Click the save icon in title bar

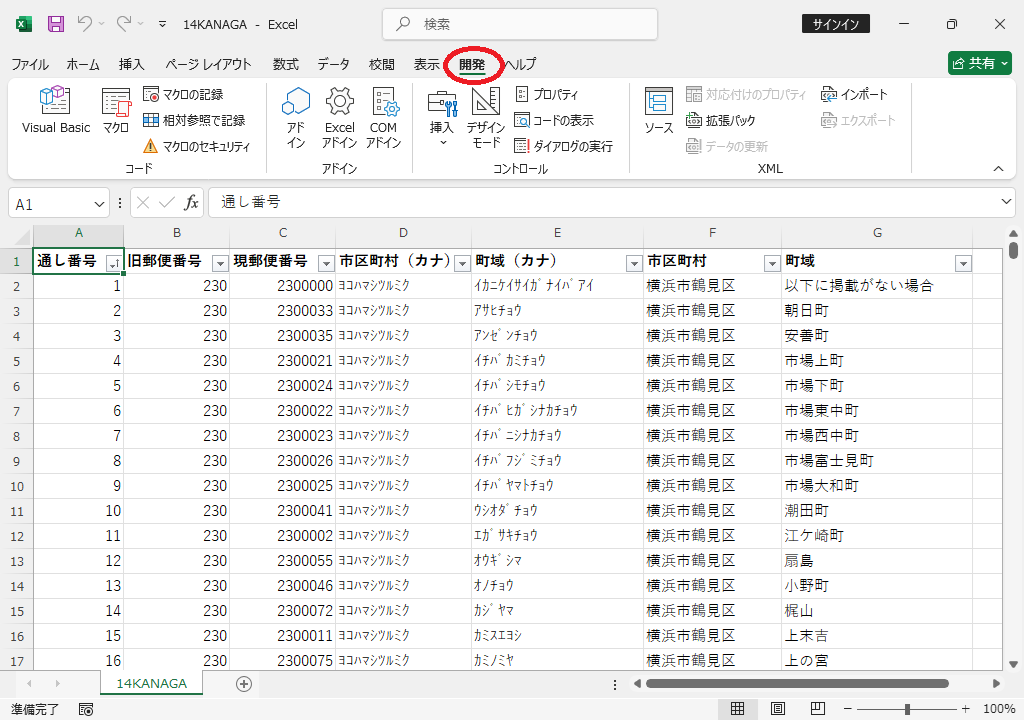[56, 24]
